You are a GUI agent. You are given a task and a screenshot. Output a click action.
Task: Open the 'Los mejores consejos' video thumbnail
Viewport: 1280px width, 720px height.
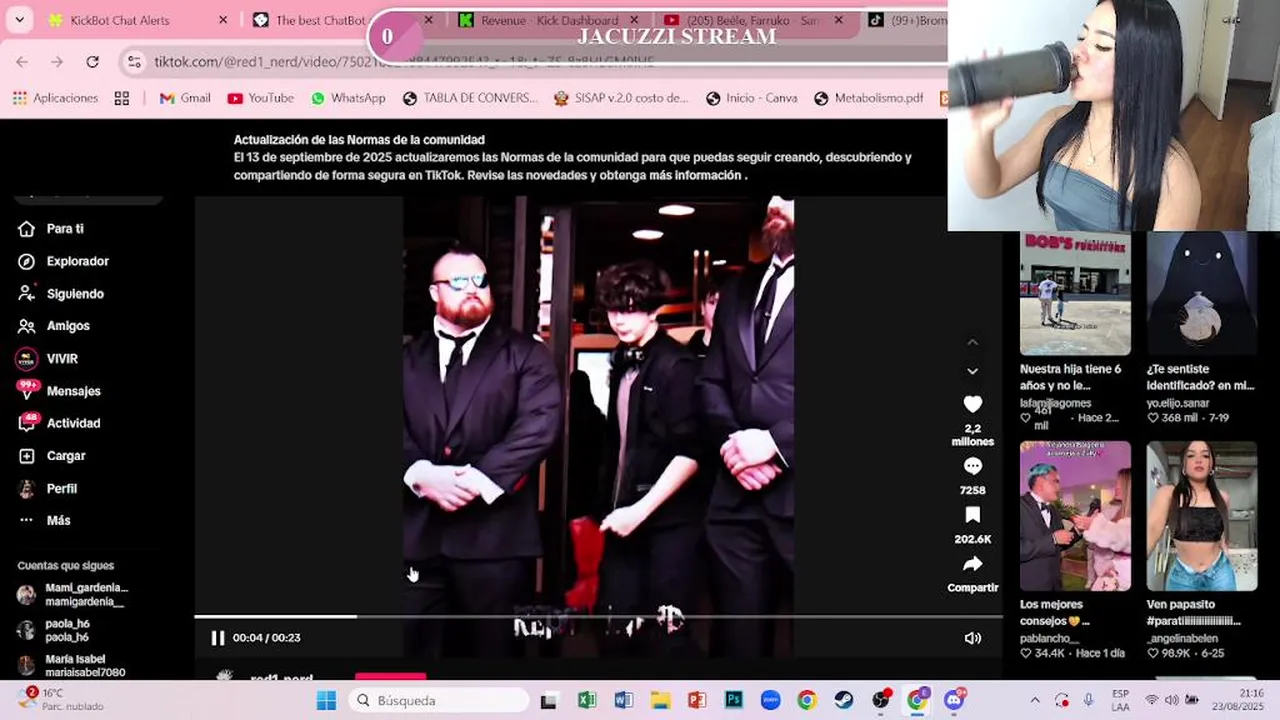[1075, 516]
